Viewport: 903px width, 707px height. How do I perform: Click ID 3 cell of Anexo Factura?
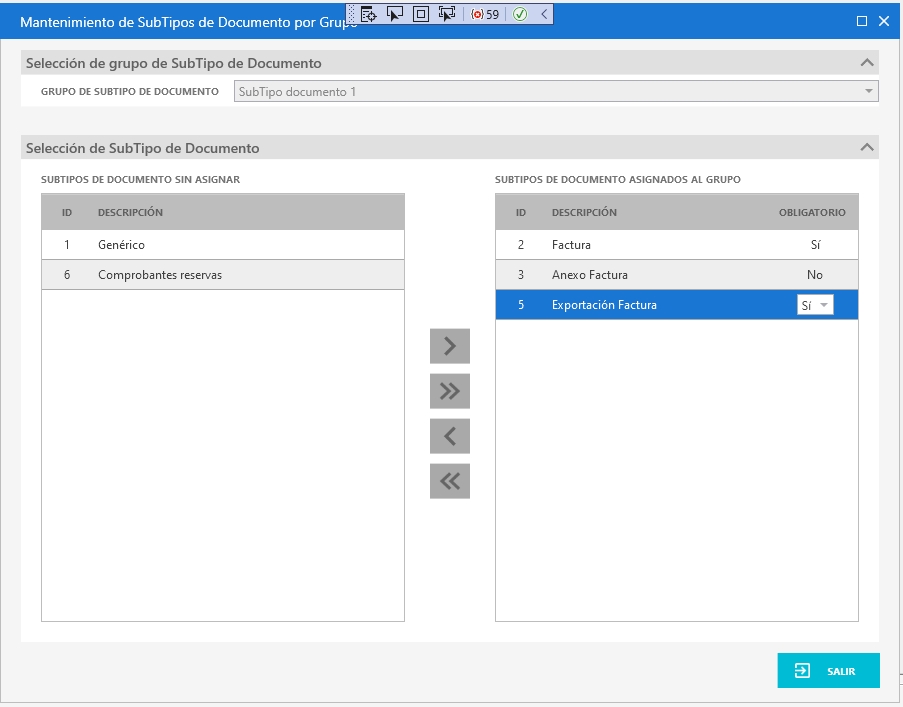pos(521,275)
